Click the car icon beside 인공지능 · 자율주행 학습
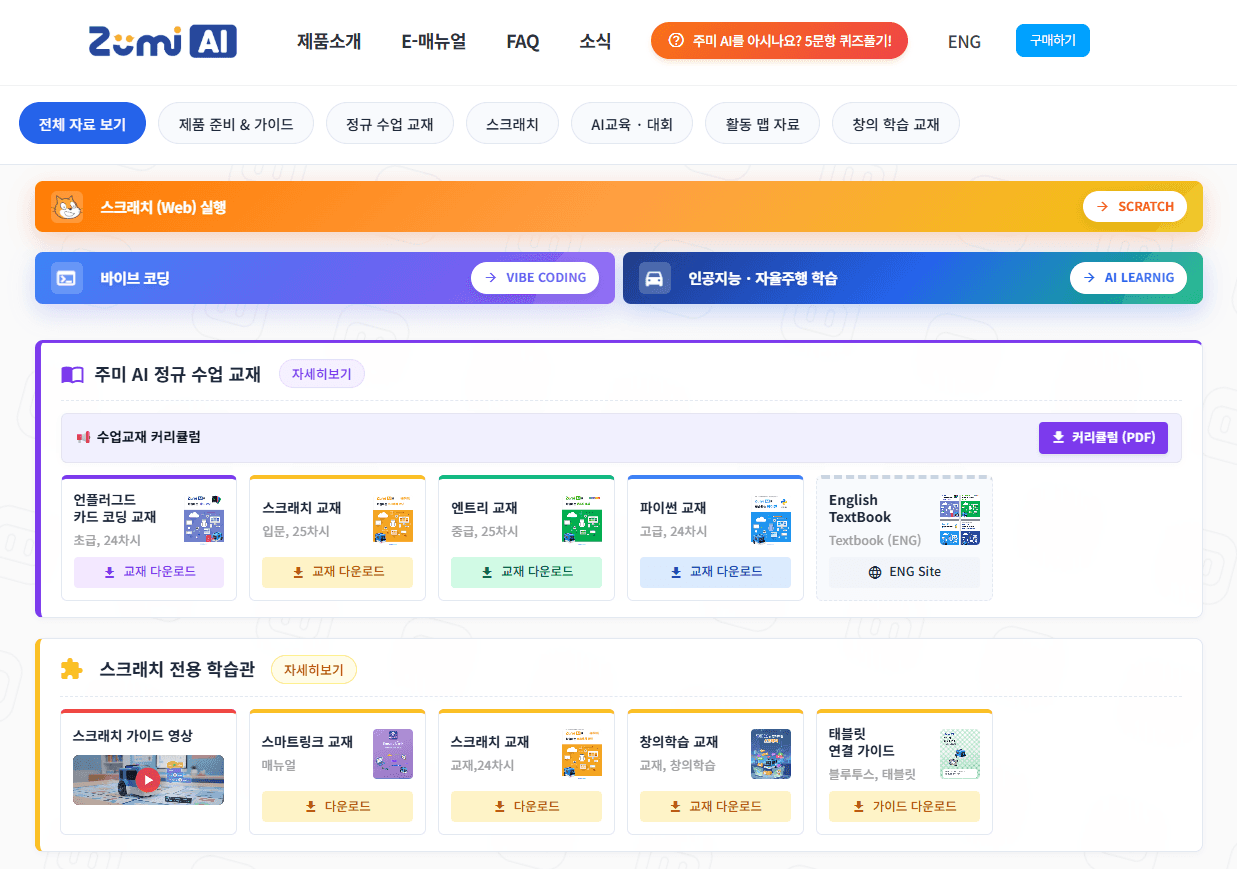 coord(655,278)
